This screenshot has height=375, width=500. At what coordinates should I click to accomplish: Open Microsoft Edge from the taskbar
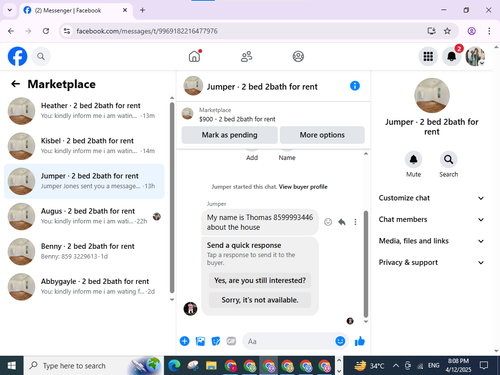point(174,366)
